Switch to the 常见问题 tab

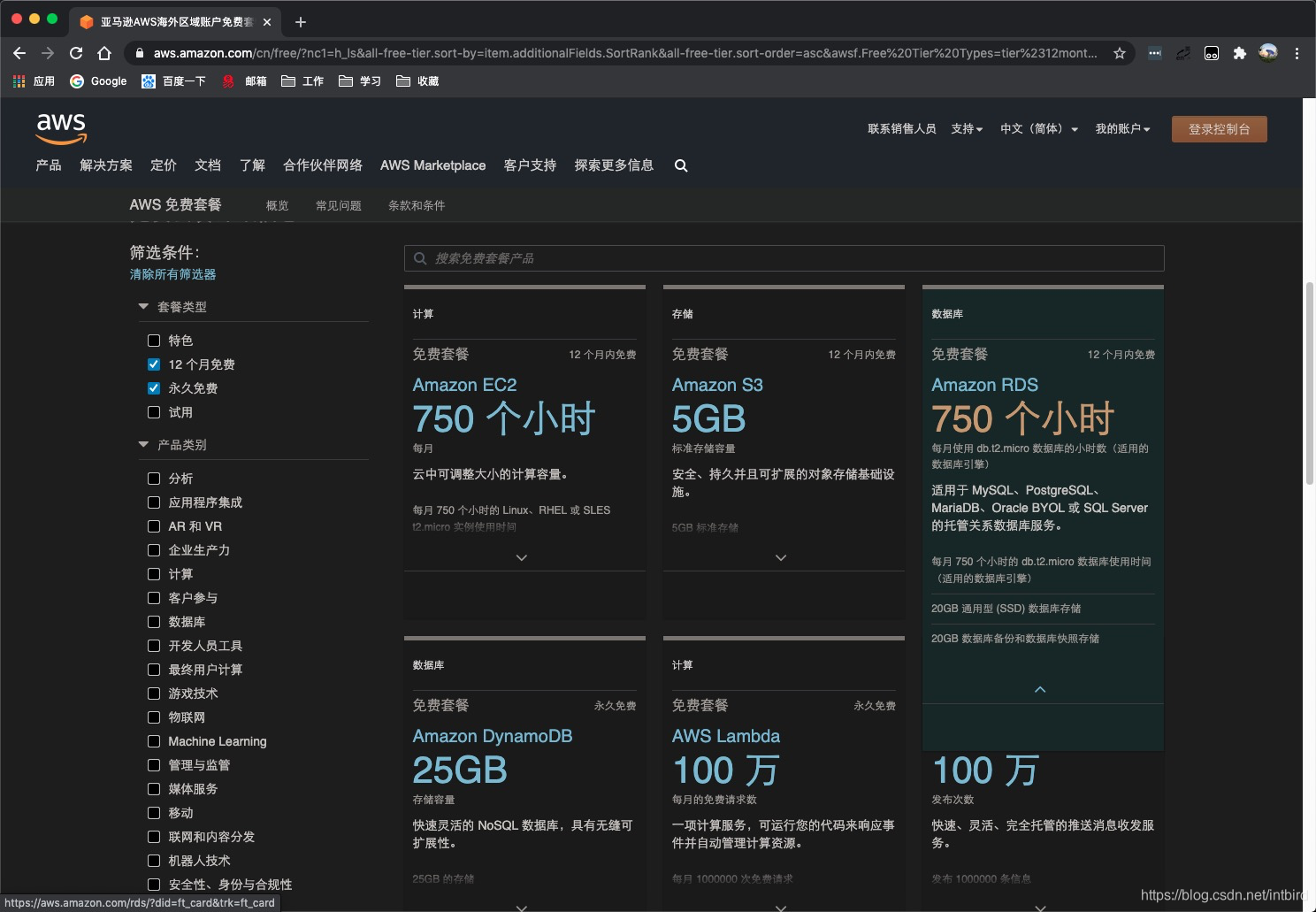[339, 206]
